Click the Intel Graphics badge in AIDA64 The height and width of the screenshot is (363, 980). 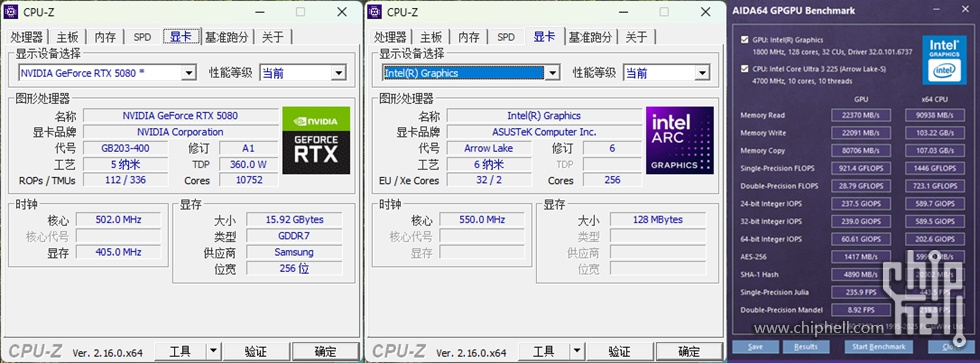tap(944, 60)
